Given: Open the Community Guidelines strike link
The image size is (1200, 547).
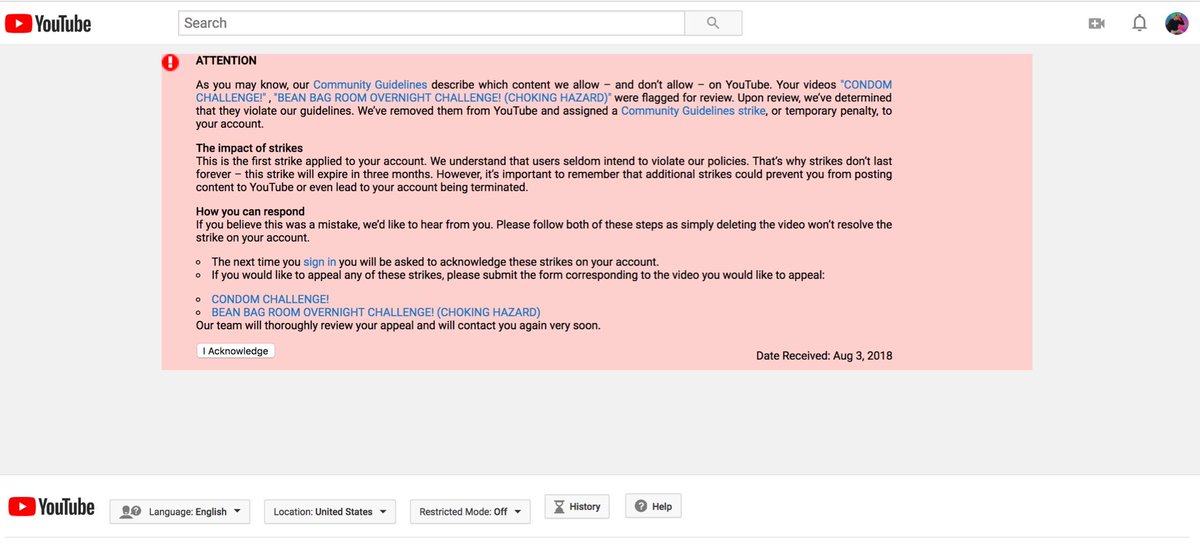Looking at the screenshot, I should [693, 111].
